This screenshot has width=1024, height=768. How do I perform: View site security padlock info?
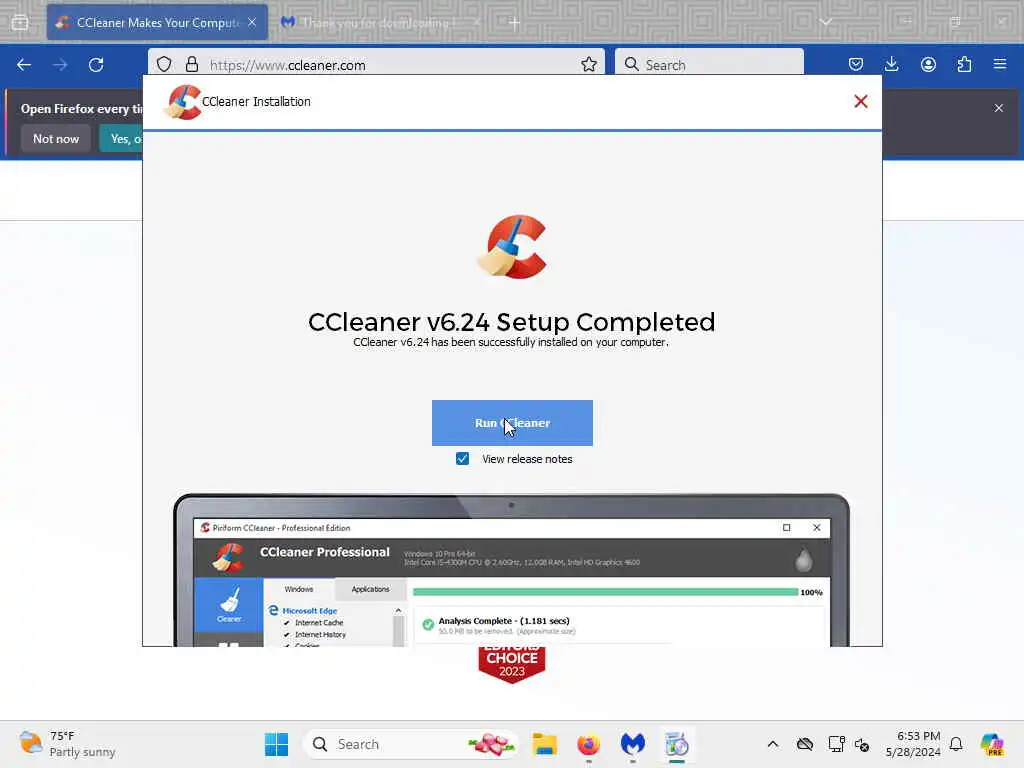[191, 64]
